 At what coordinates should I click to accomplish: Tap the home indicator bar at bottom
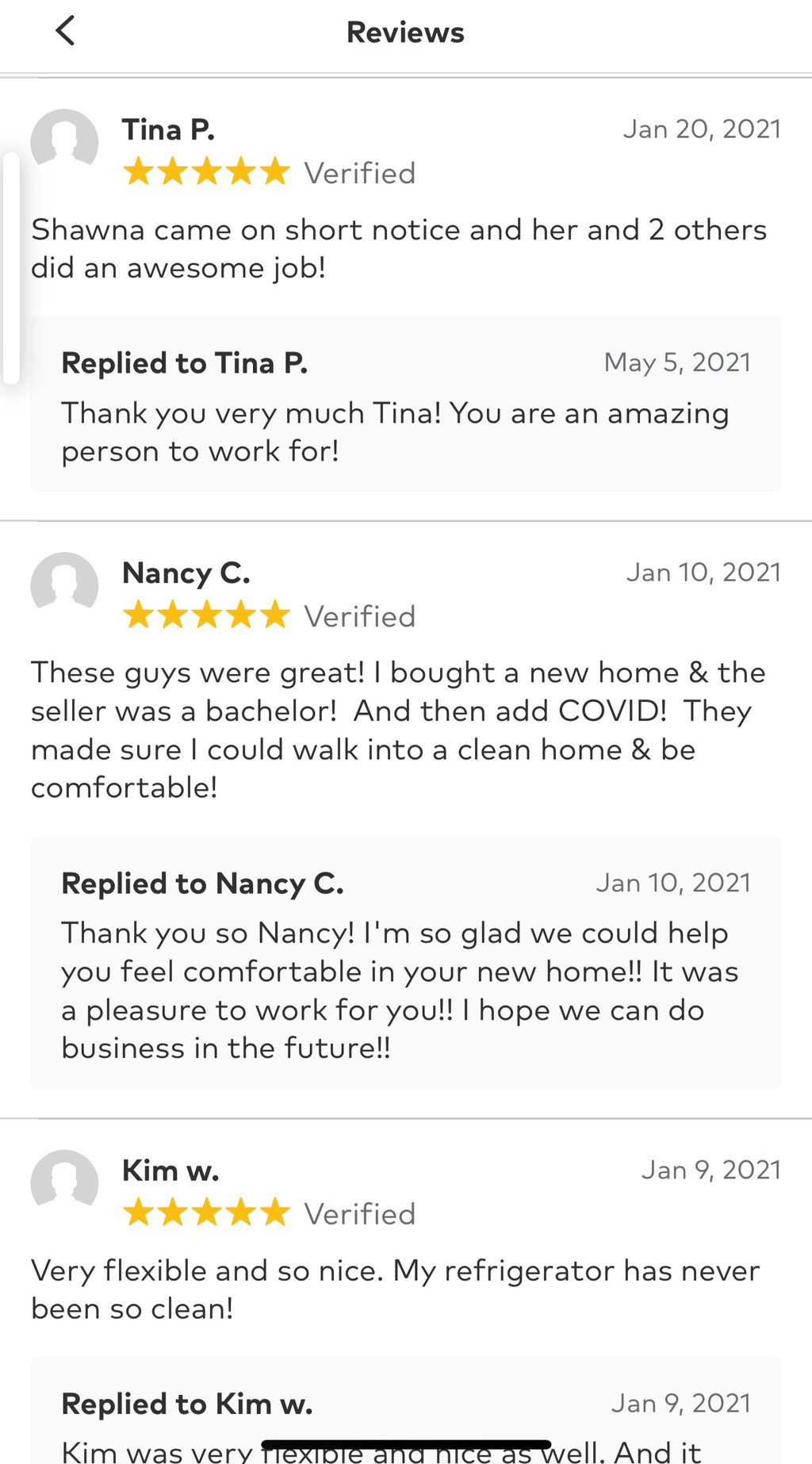tap(406, 1445)
